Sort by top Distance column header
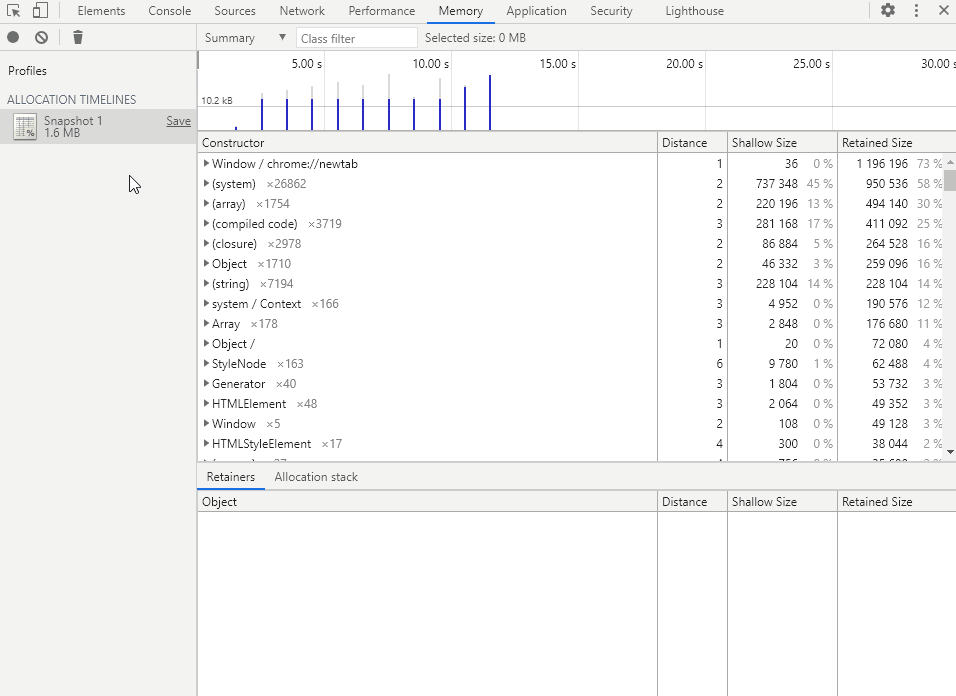The image size is (956, 696). click(x=692, y=143)
